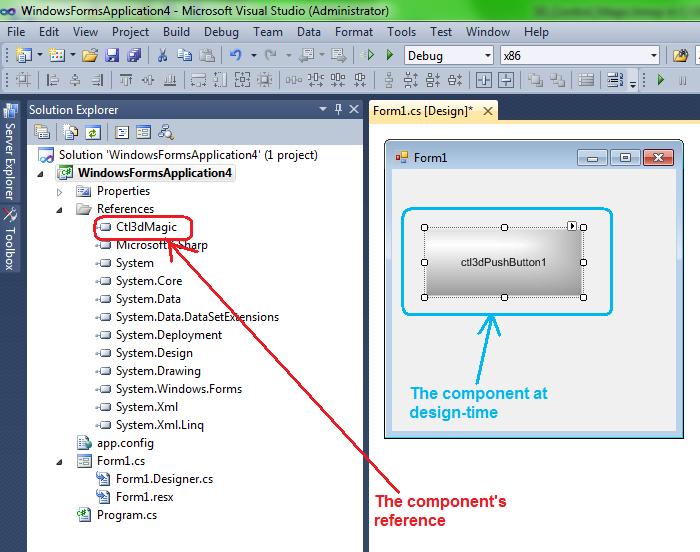Click the Undo arrow in the toolbar
This screenshot has width=700, height=552.
(236, 56)
